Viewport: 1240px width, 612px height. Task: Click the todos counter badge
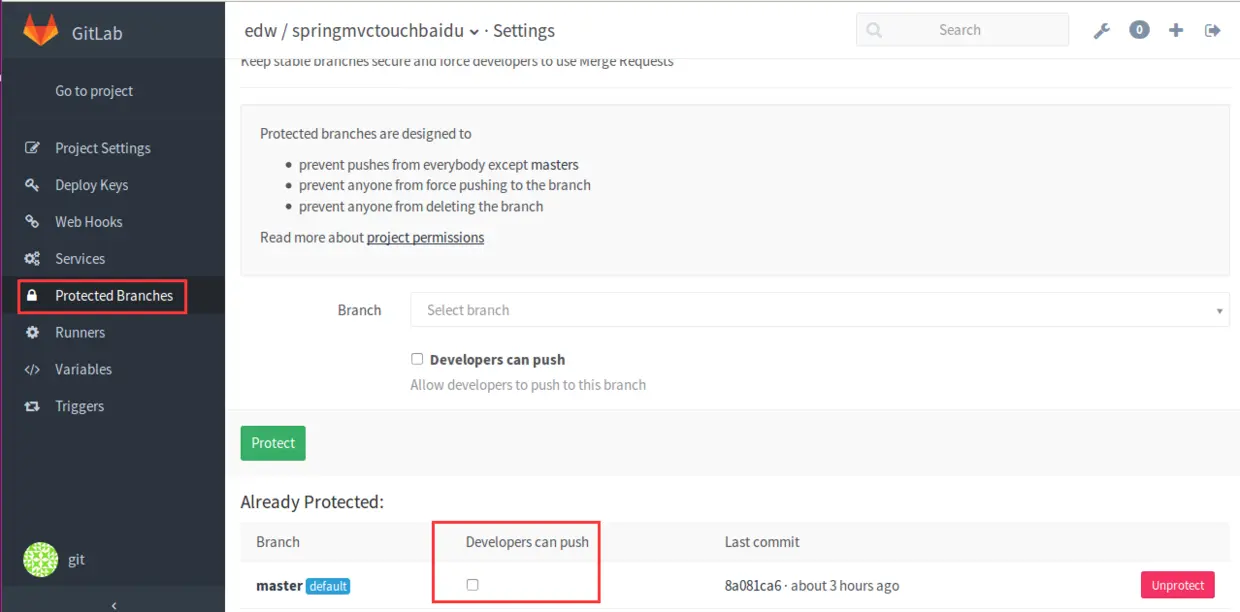pyautogui.click(x=1139, y=30)
